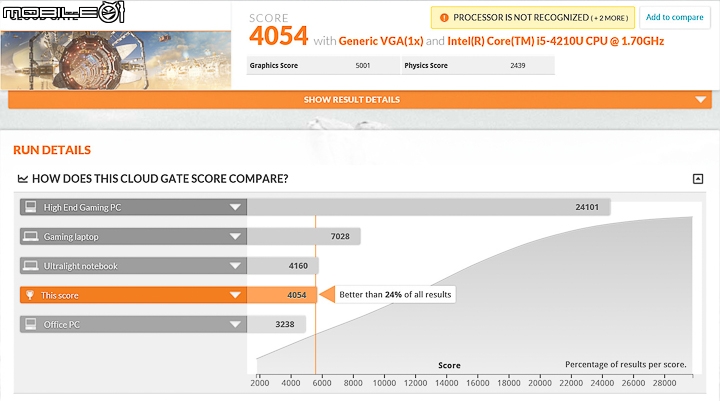
Task: Click the Graphics Score label
Action: (x=274, y=66)
